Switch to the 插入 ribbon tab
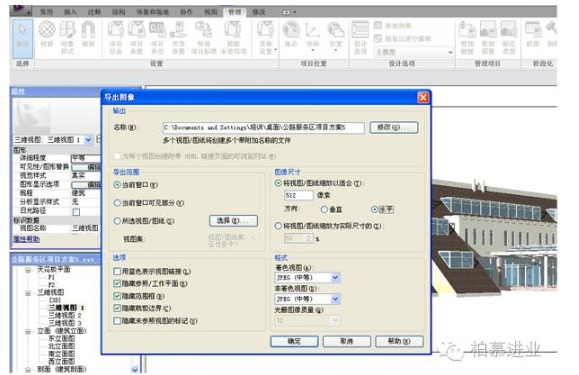The height and width of the screenshot is (375, 579). (70, 12)
